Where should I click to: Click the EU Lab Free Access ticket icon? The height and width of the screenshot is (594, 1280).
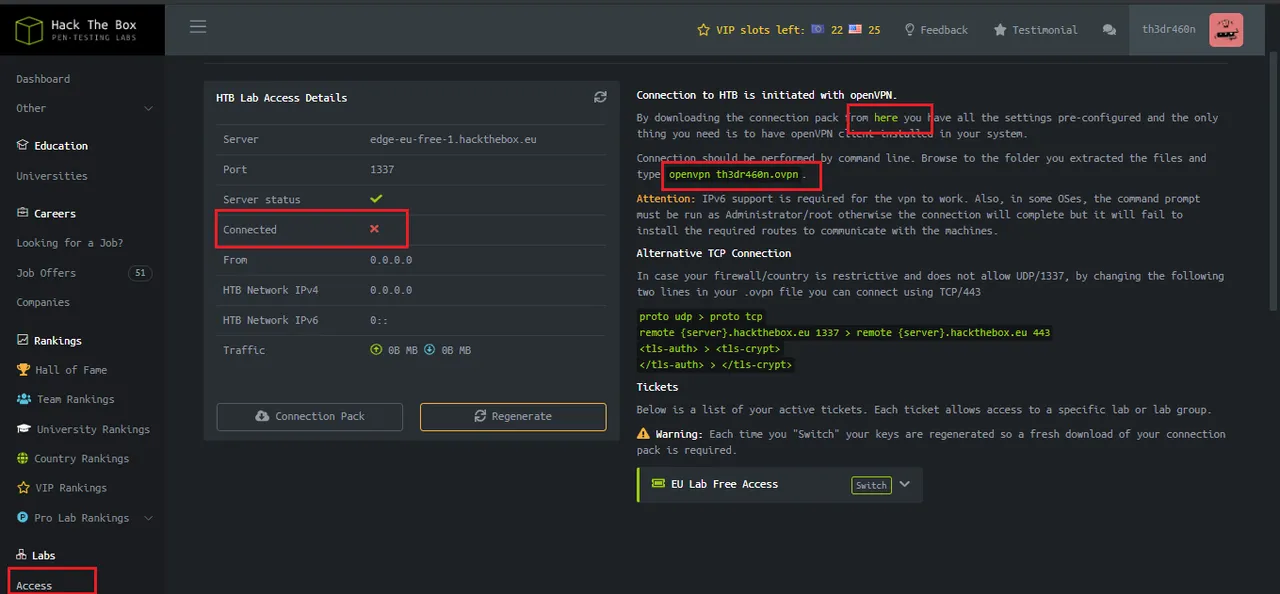(658, 483)
